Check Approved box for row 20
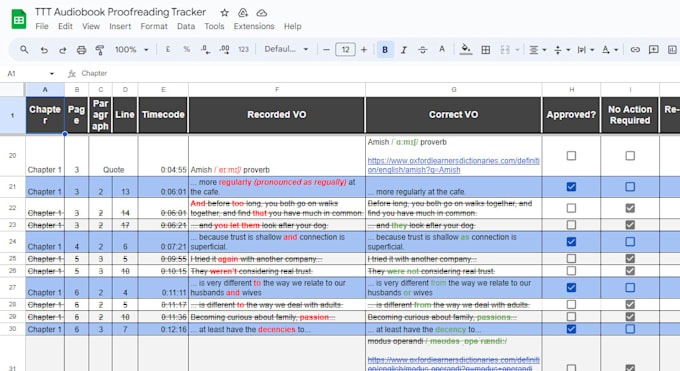The width and height of the screenshot is (680, 371). point(571,155)
